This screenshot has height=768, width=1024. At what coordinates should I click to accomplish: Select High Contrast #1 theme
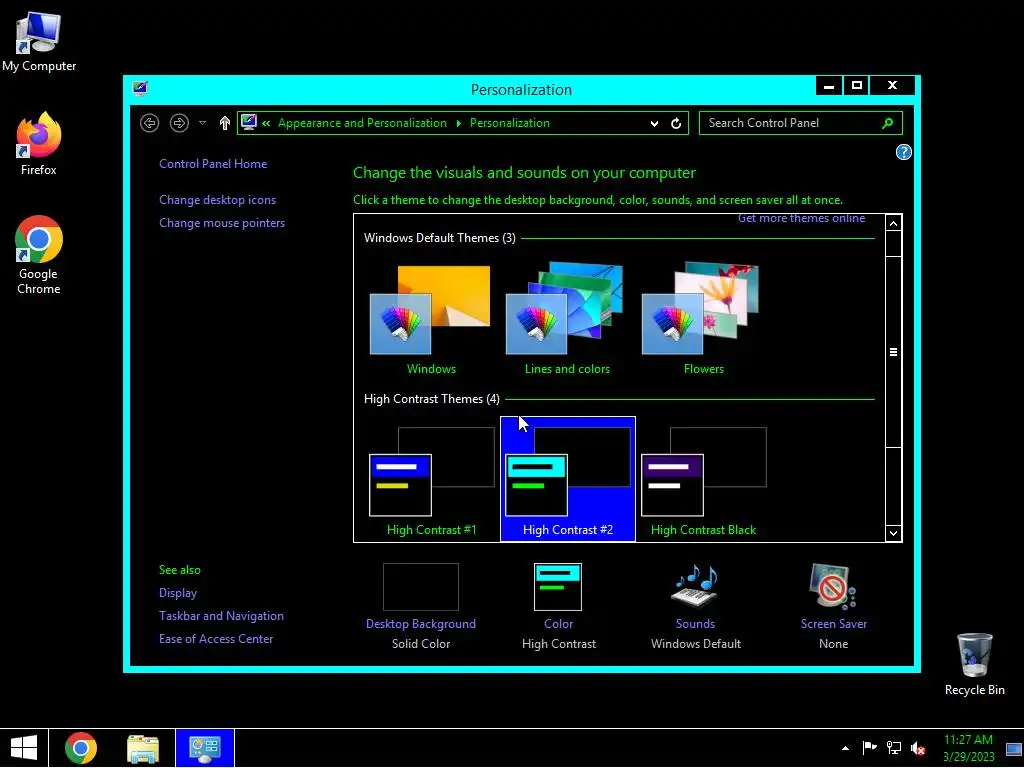point(432,479)
